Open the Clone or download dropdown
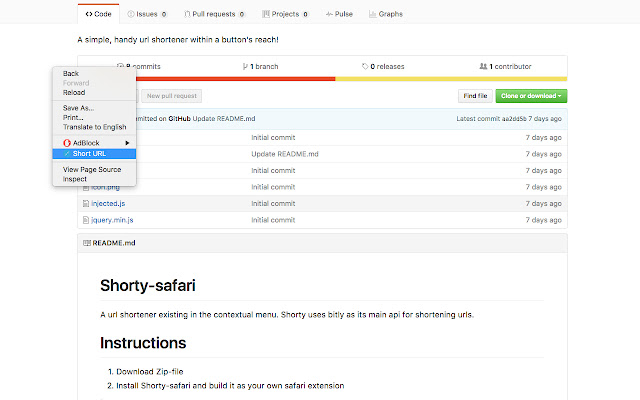 [531, 96]
